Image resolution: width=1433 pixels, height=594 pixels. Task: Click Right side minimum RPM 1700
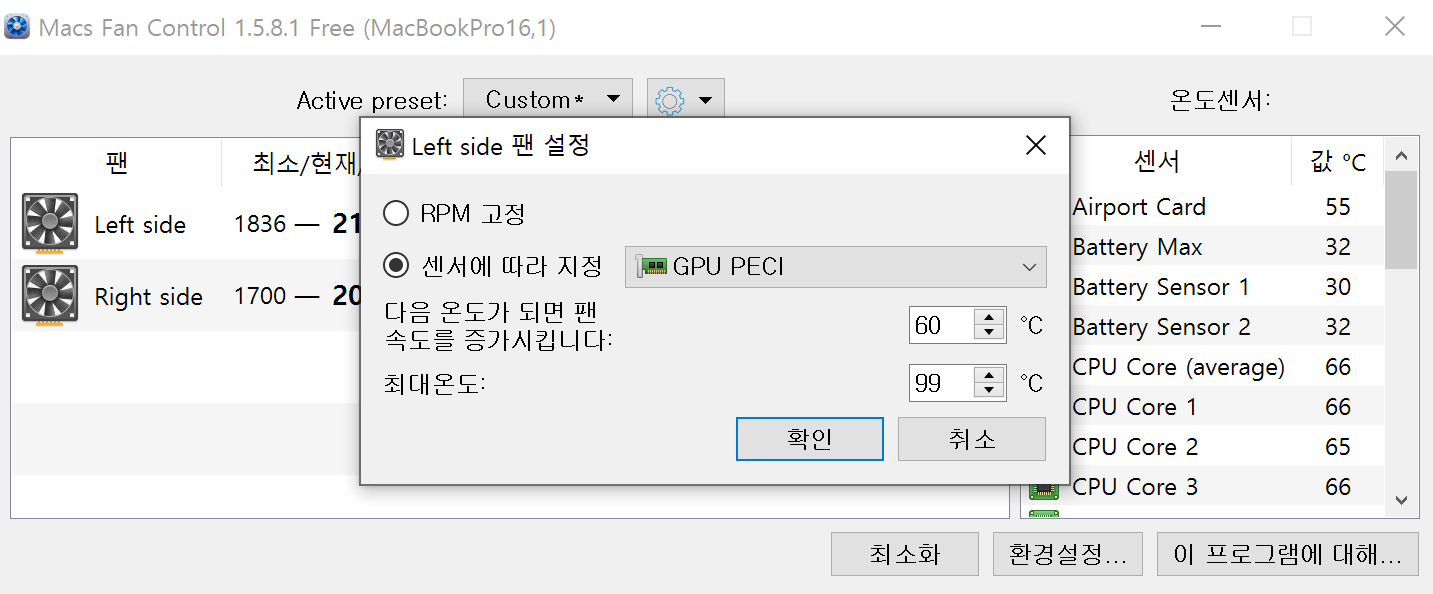click(260, 296)
